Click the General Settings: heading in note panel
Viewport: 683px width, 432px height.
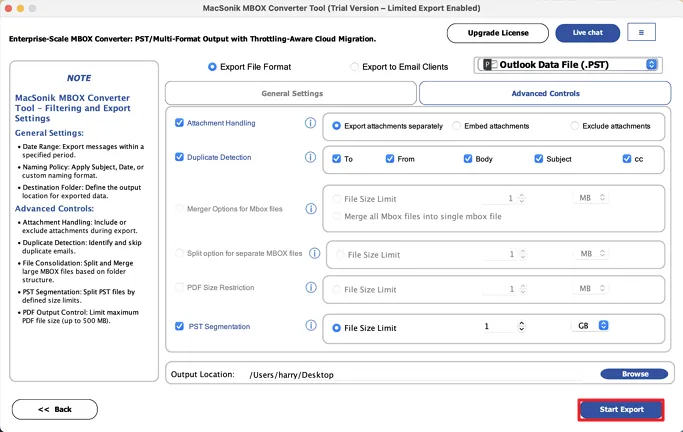click(49, 133)
